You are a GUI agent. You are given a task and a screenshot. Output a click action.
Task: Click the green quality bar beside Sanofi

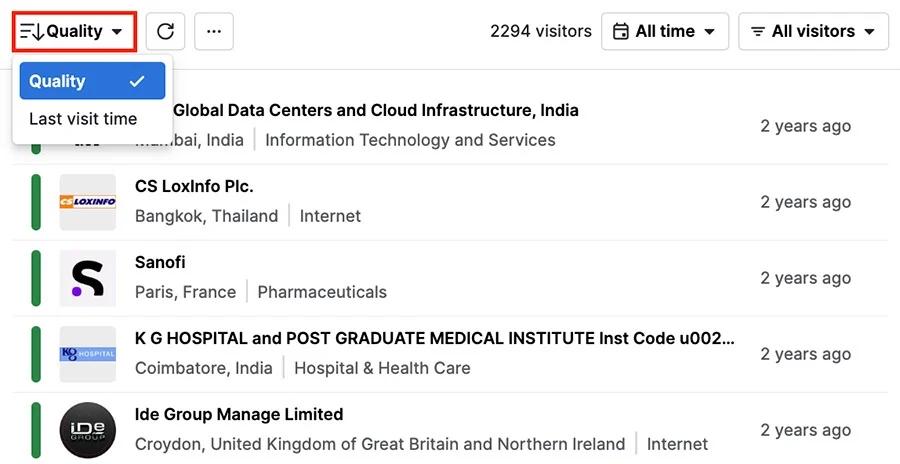tap(36, 278)
